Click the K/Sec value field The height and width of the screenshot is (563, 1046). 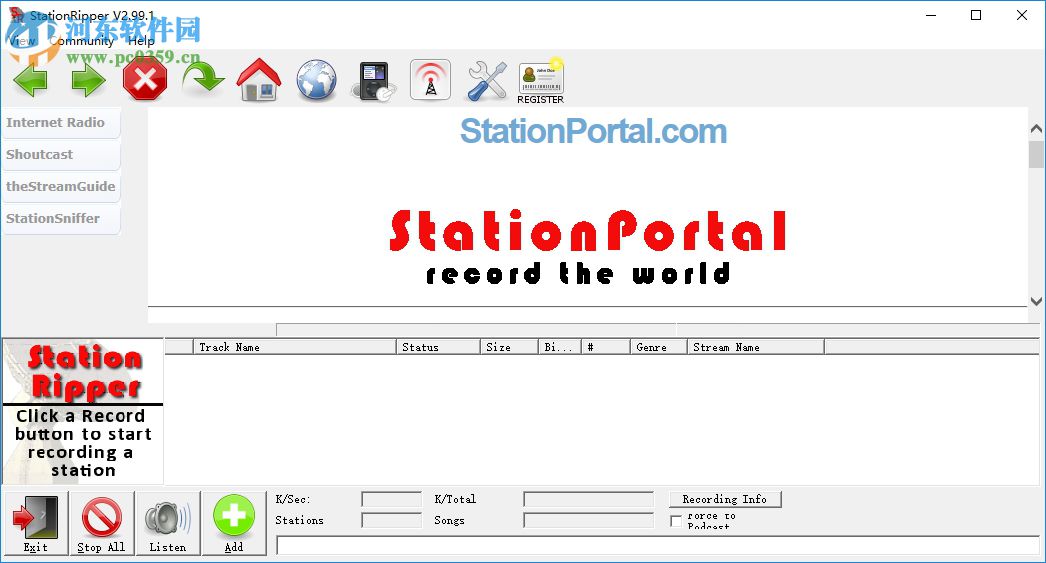pos(392,499)
